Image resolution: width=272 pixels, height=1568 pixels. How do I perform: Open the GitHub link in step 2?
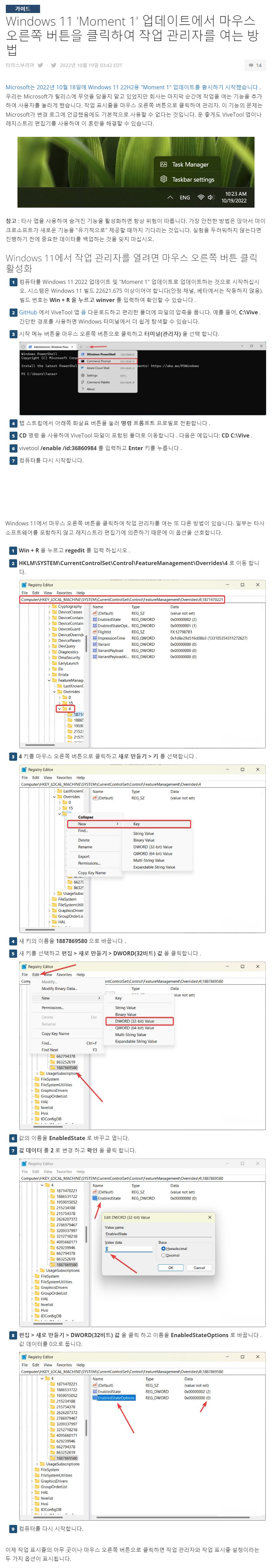pos(28,312)
